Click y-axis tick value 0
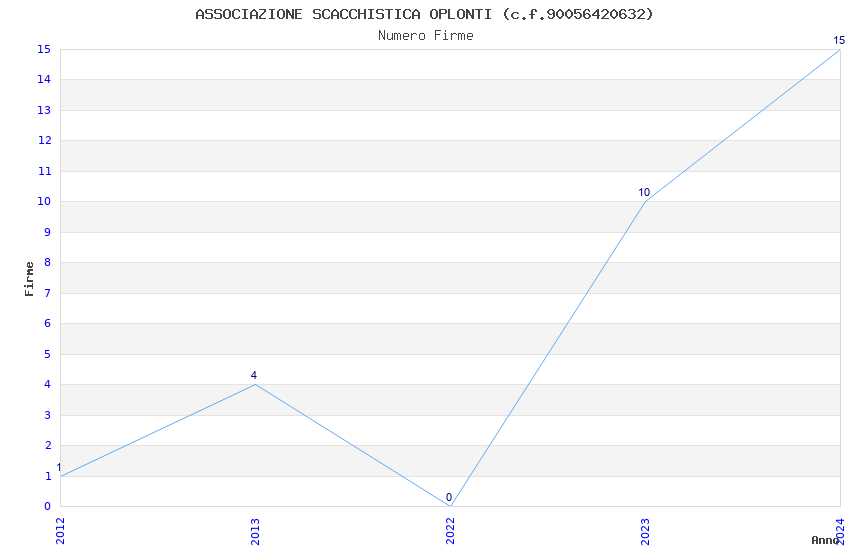 click(48, 506)
